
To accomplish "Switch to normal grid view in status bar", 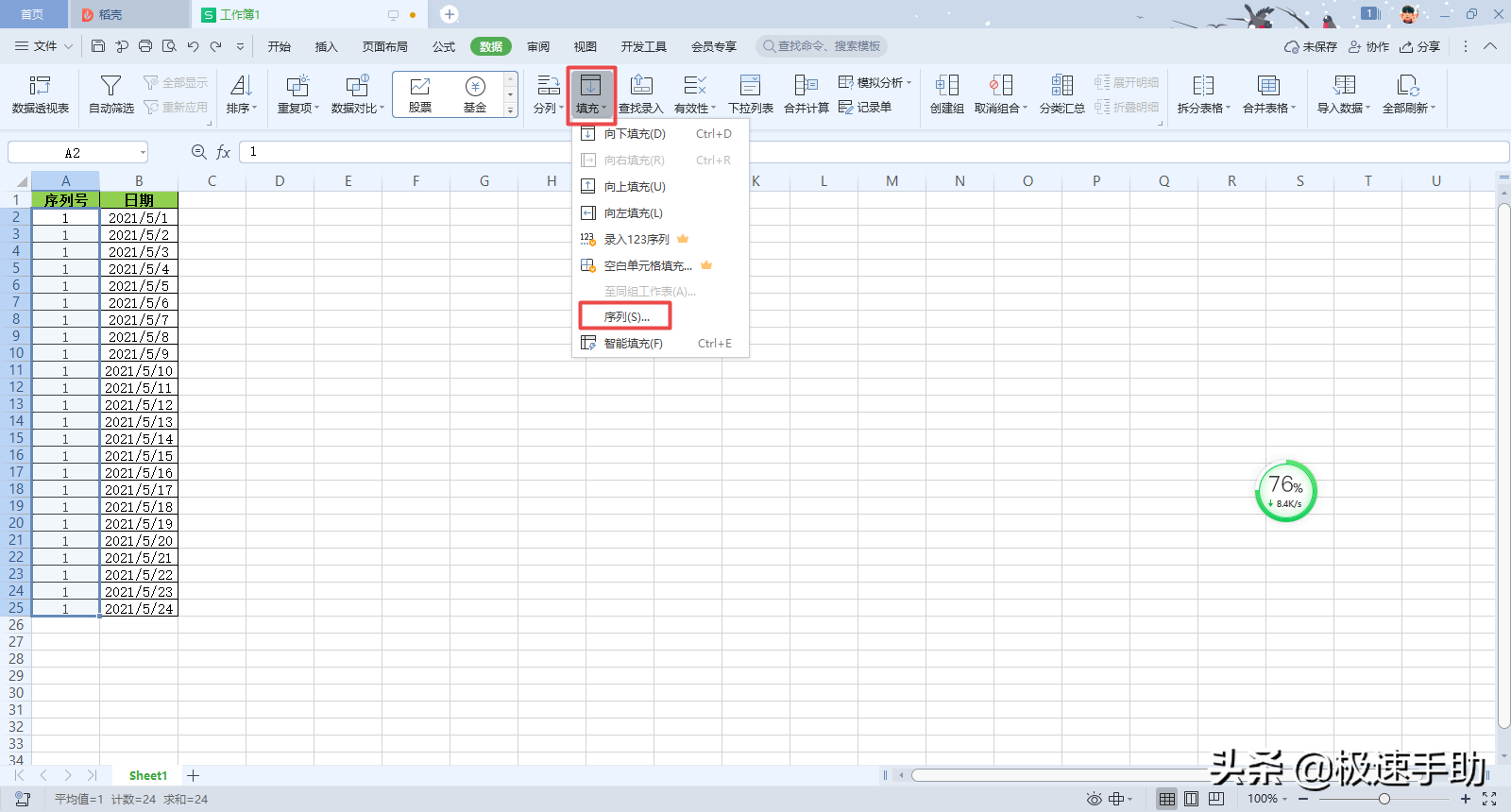I will pos(1167,799).
